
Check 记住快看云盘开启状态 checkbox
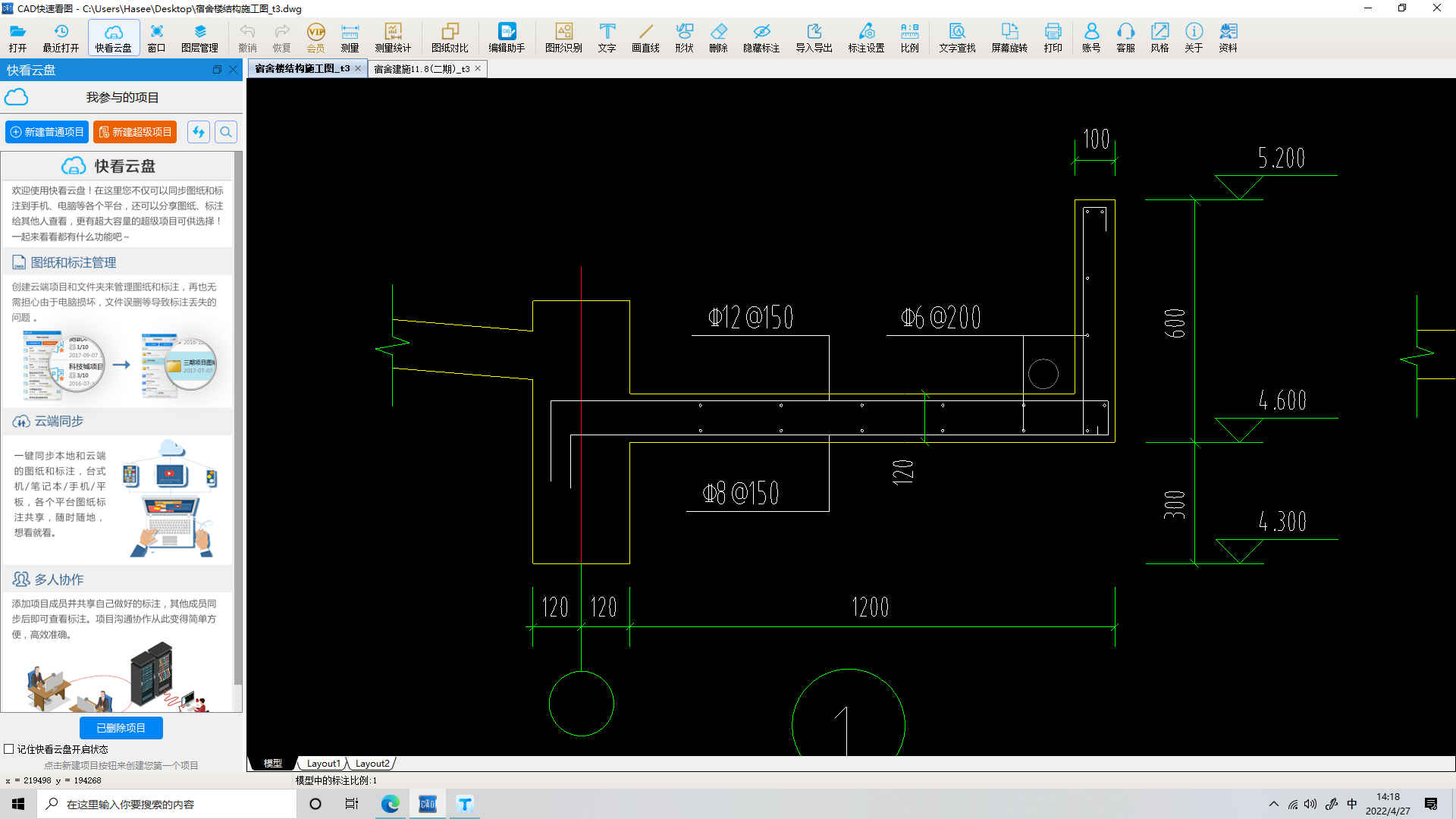[x=9, y=749]
